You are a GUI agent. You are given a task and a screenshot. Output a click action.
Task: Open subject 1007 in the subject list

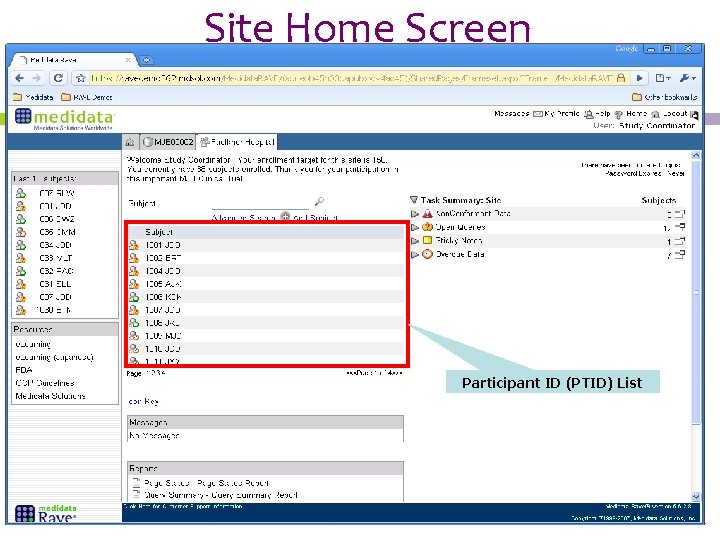point(163,310)
